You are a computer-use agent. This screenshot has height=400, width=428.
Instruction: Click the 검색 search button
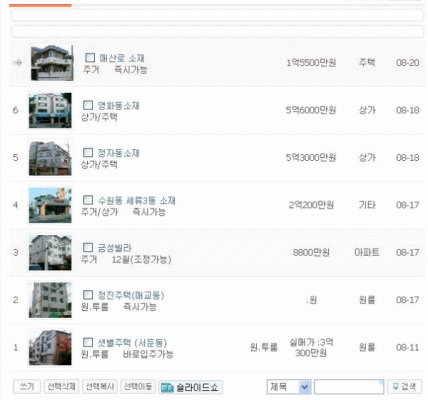pyautogui.click(x=405, y=387)
